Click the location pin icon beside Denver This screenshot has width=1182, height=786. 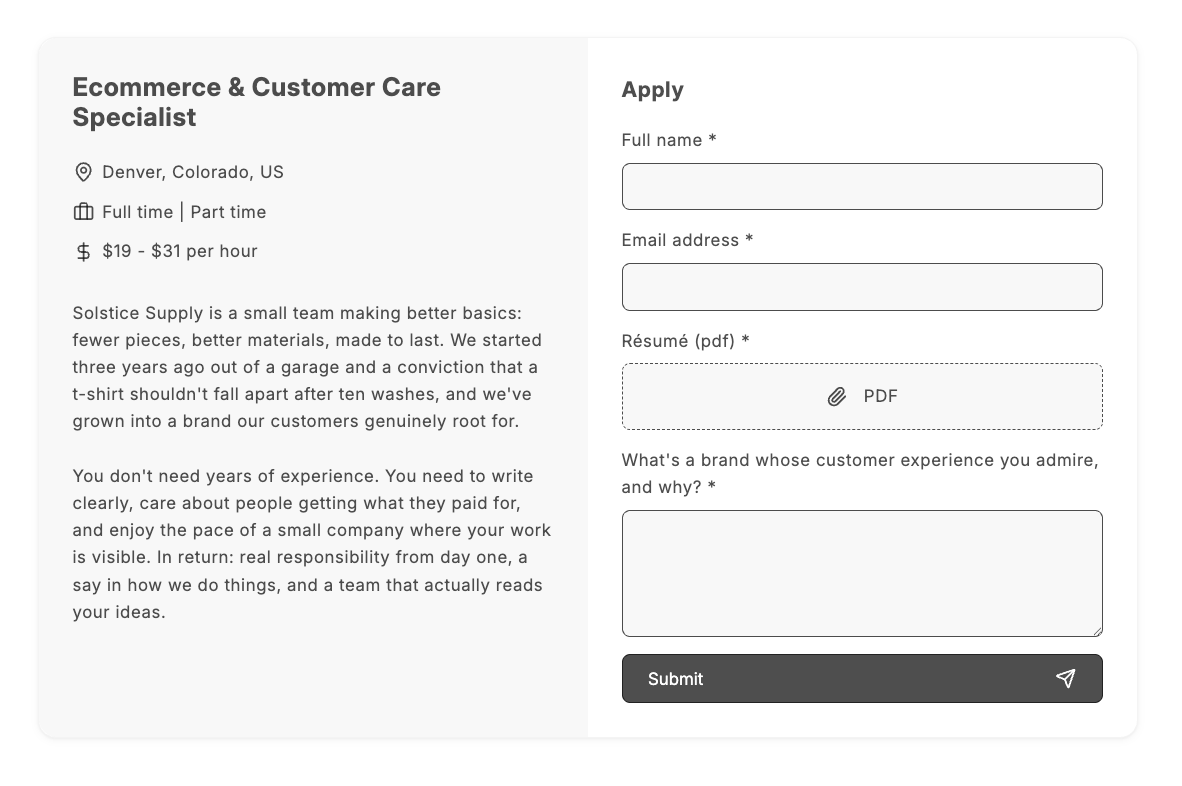pos(83,172)
